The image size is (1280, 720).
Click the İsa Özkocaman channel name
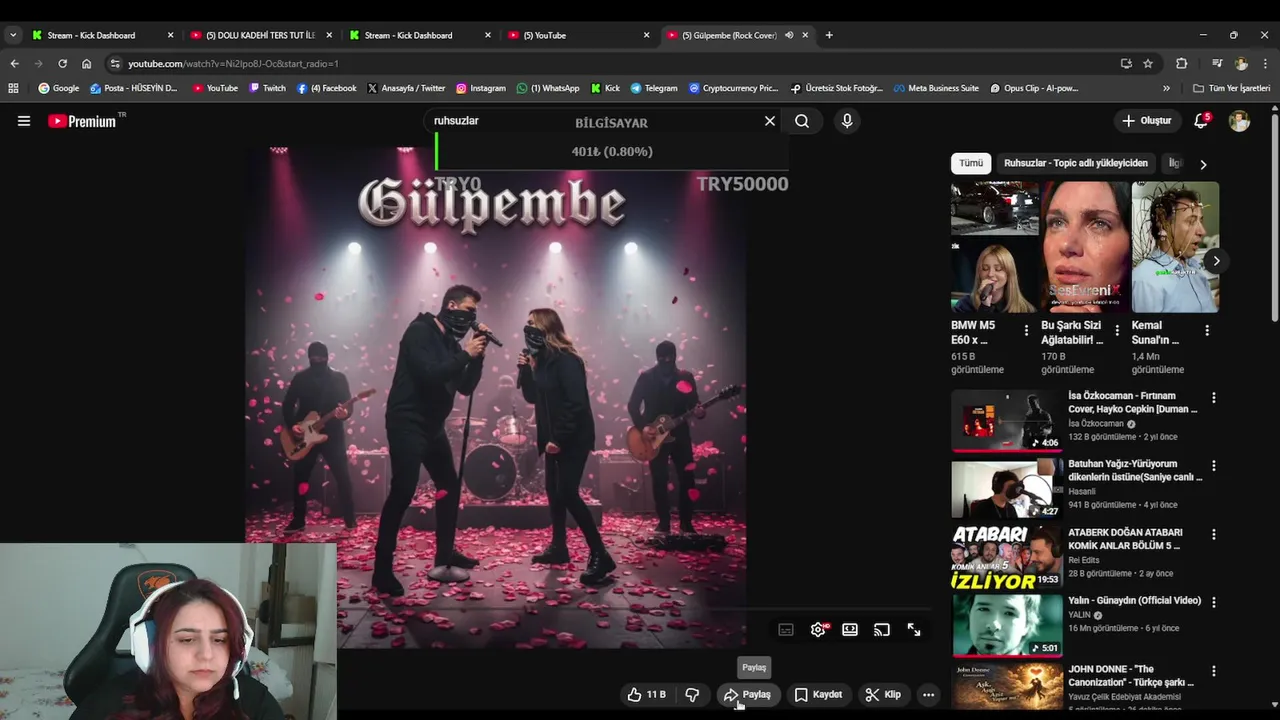coord(1096,424)
